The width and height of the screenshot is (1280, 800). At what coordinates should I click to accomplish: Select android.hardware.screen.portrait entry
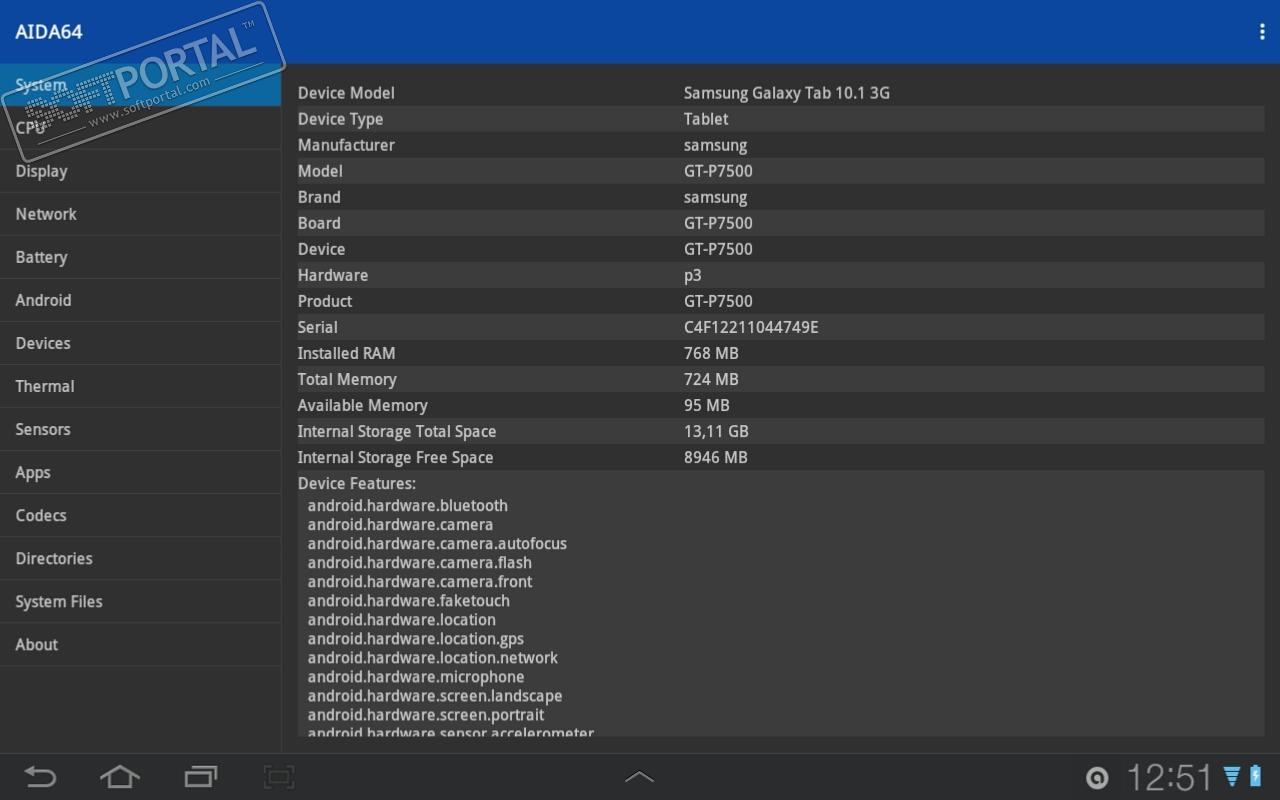426,715
